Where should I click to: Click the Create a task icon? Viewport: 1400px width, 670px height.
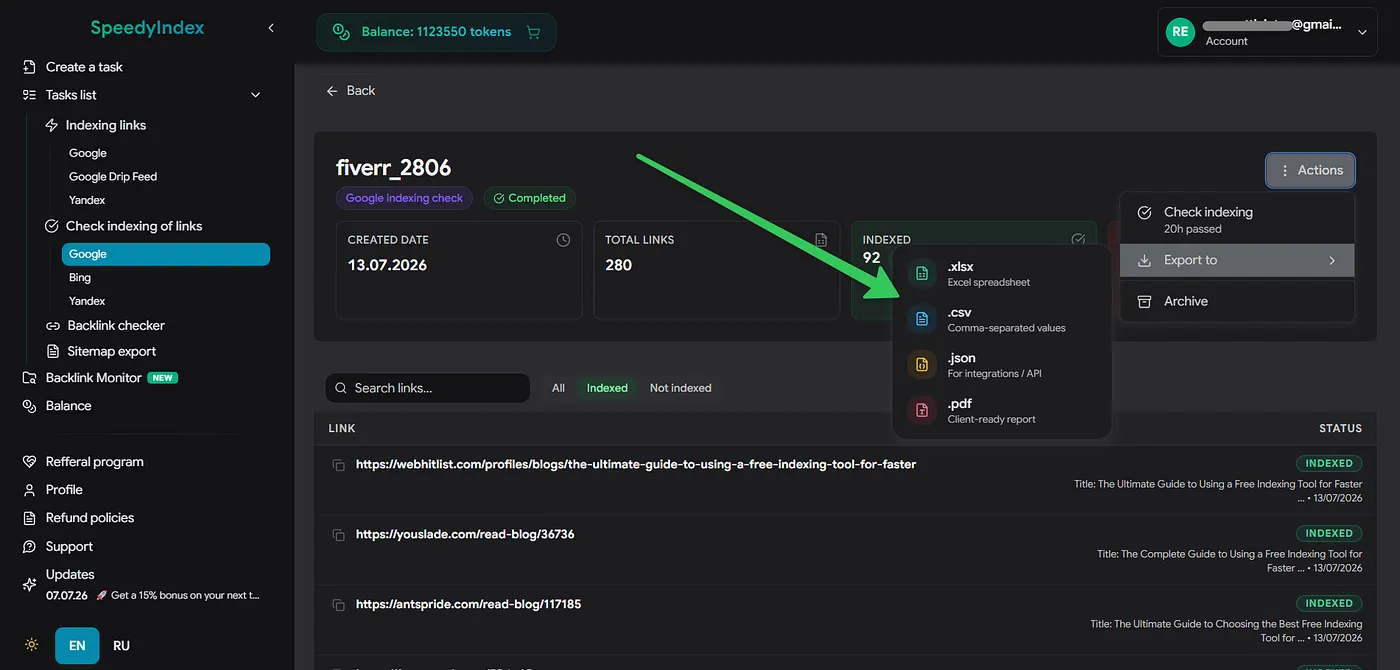tap(29, 67)
